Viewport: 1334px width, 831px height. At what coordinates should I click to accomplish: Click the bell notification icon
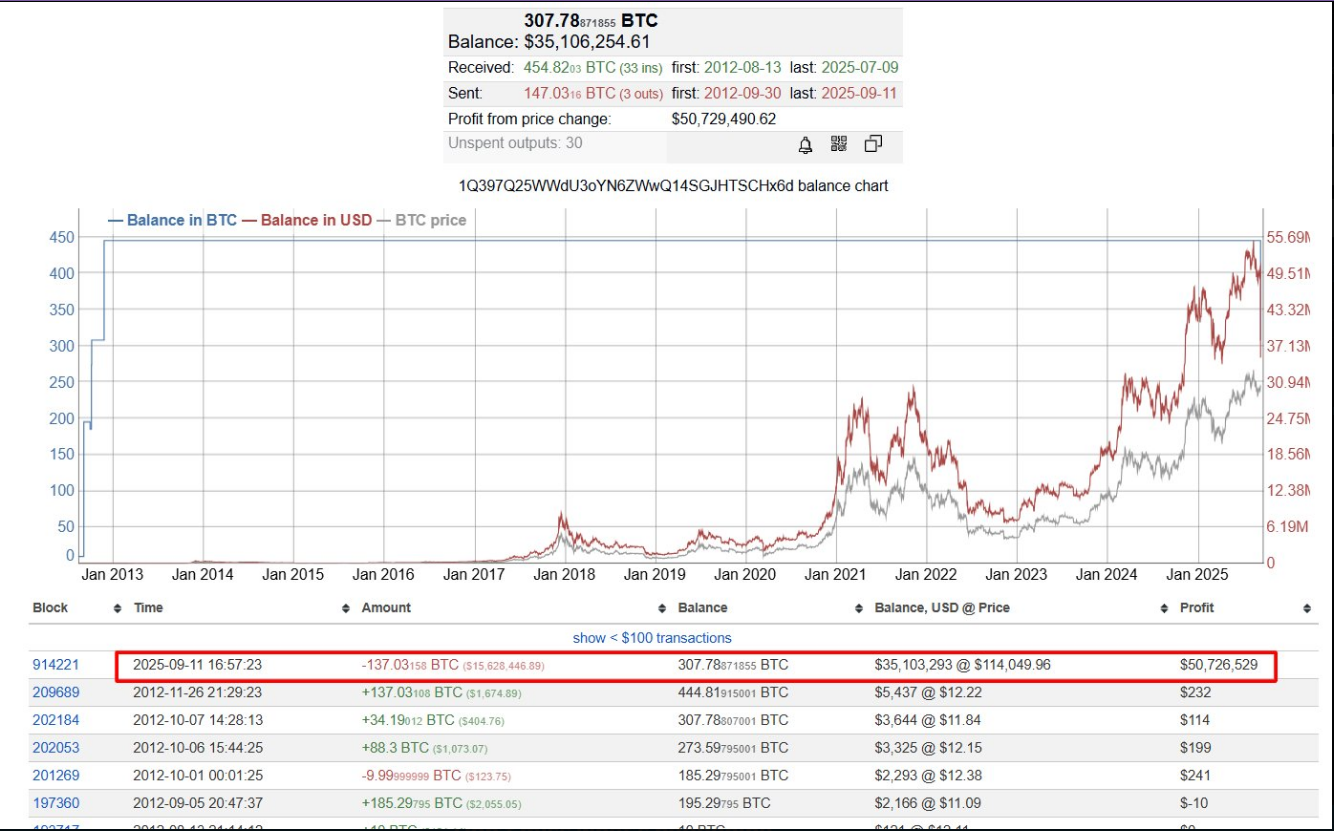pos(805,145)
